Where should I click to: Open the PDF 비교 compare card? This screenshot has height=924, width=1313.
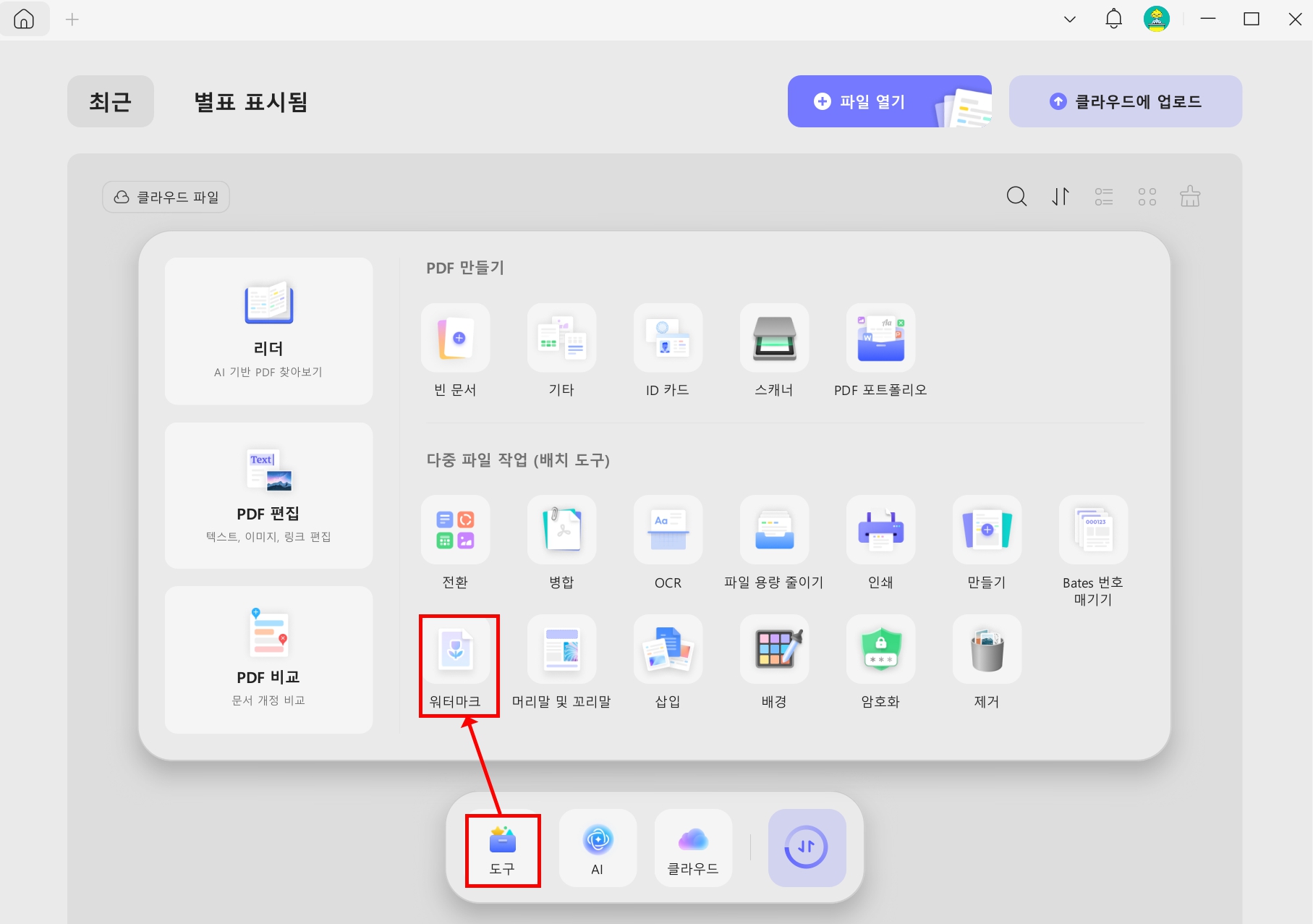click(268, 660)
